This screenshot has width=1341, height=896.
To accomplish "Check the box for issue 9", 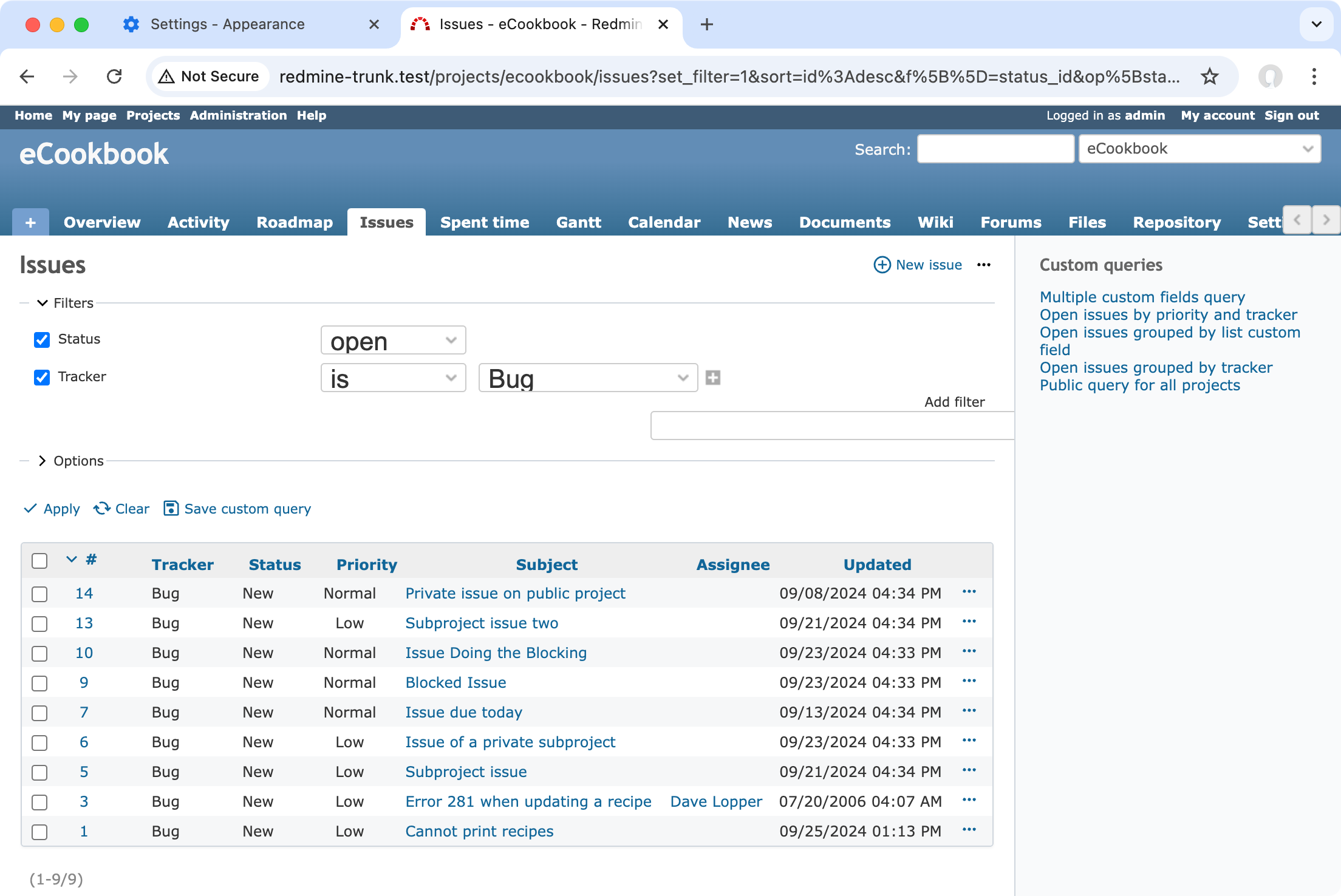I will 39,683.
